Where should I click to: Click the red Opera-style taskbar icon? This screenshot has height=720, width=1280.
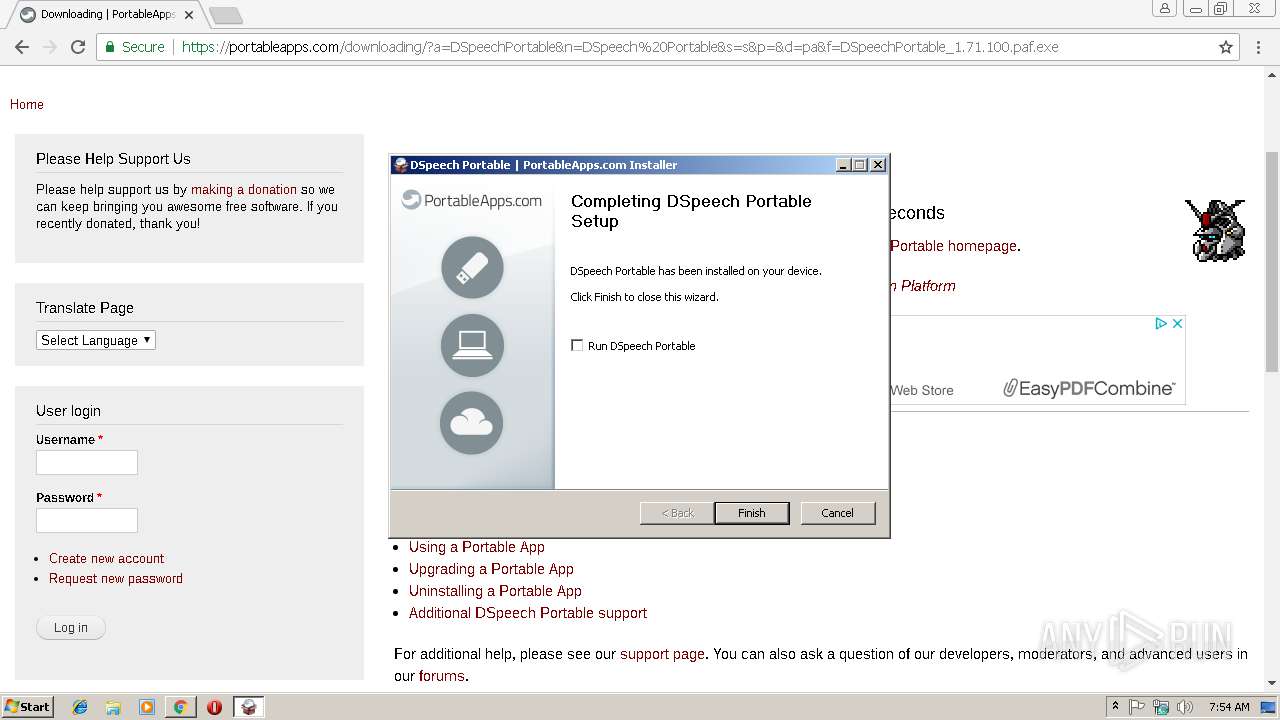coord(214,707)
